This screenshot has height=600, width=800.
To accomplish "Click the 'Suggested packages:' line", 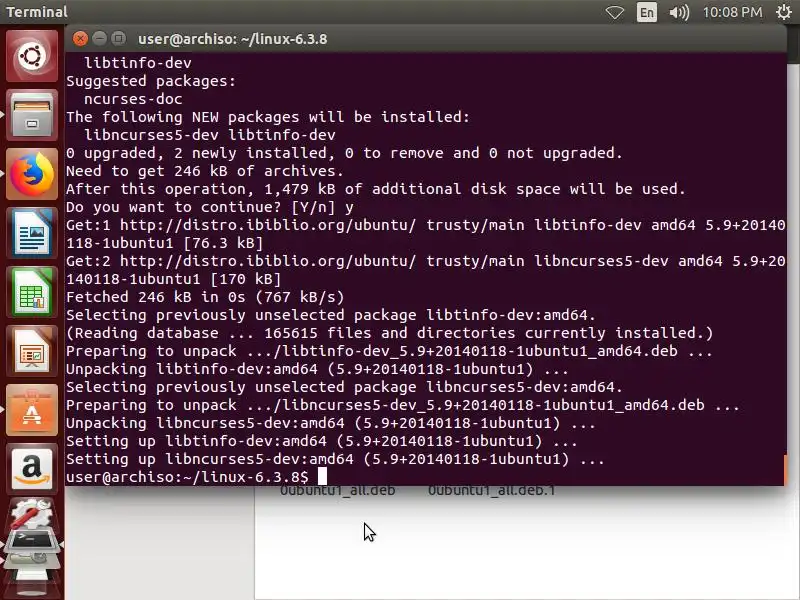I will click(x=151, y=81).
